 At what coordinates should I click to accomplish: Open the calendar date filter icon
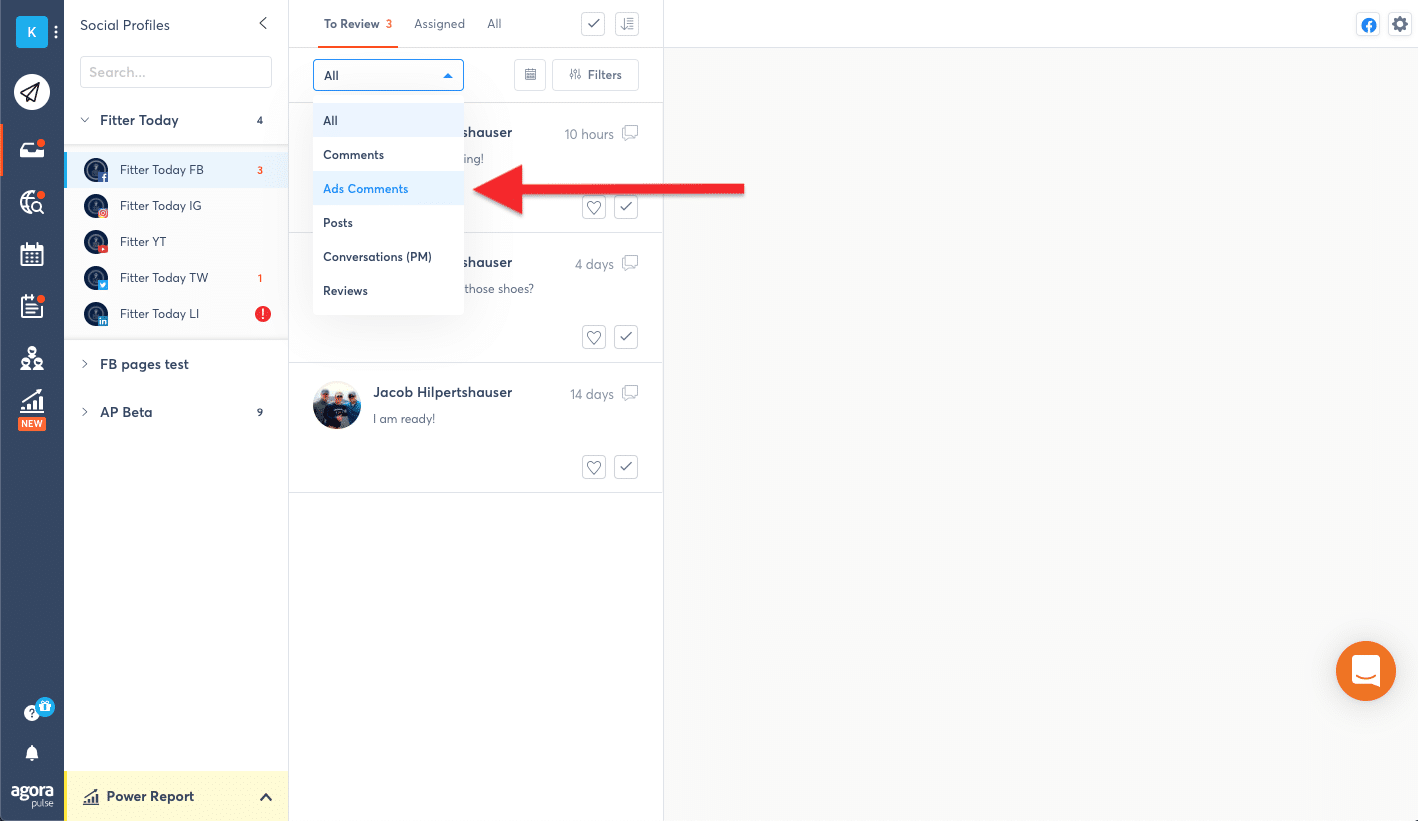tap(530, 74)
